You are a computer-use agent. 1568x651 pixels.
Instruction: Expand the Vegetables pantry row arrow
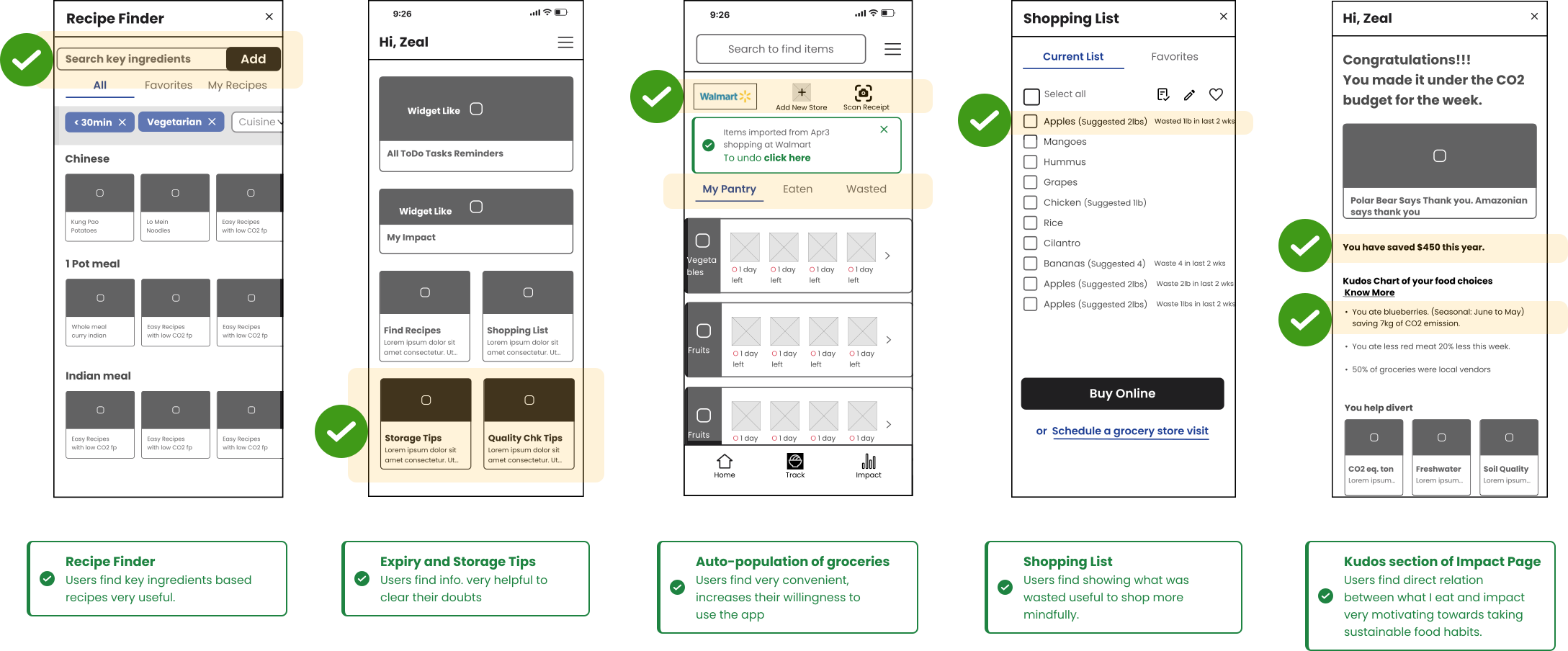point(887,256)
